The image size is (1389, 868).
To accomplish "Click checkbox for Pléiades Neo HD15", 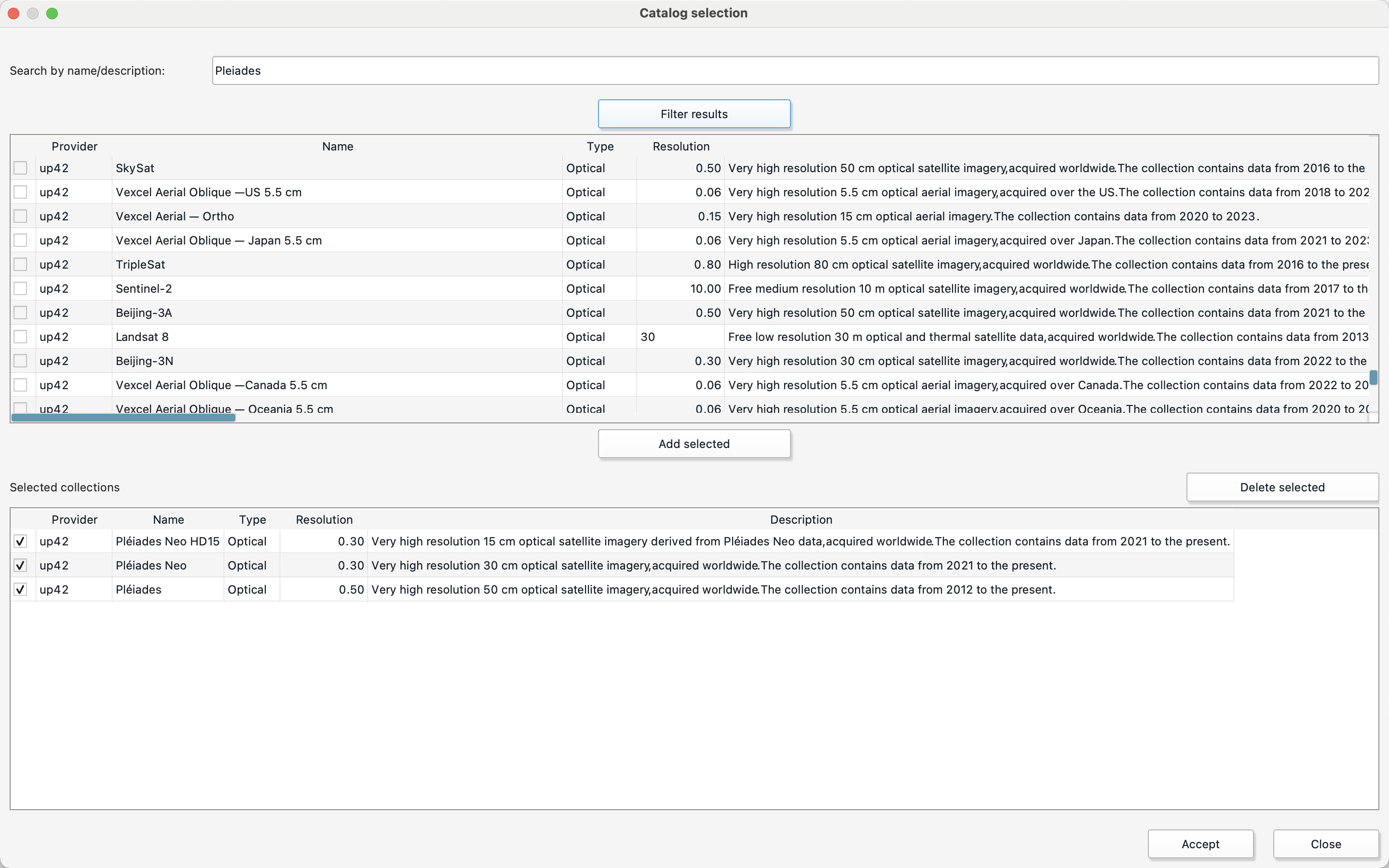I will [x=20, y=541].
